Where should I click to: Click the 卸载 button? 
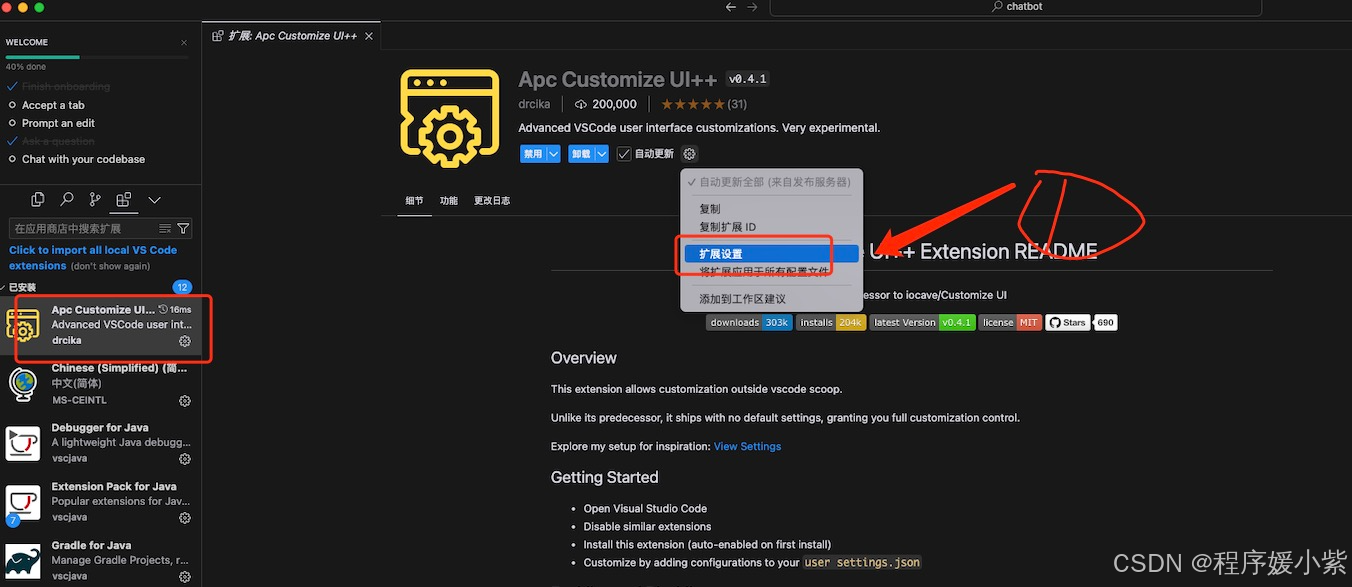[x=581, y=154]
